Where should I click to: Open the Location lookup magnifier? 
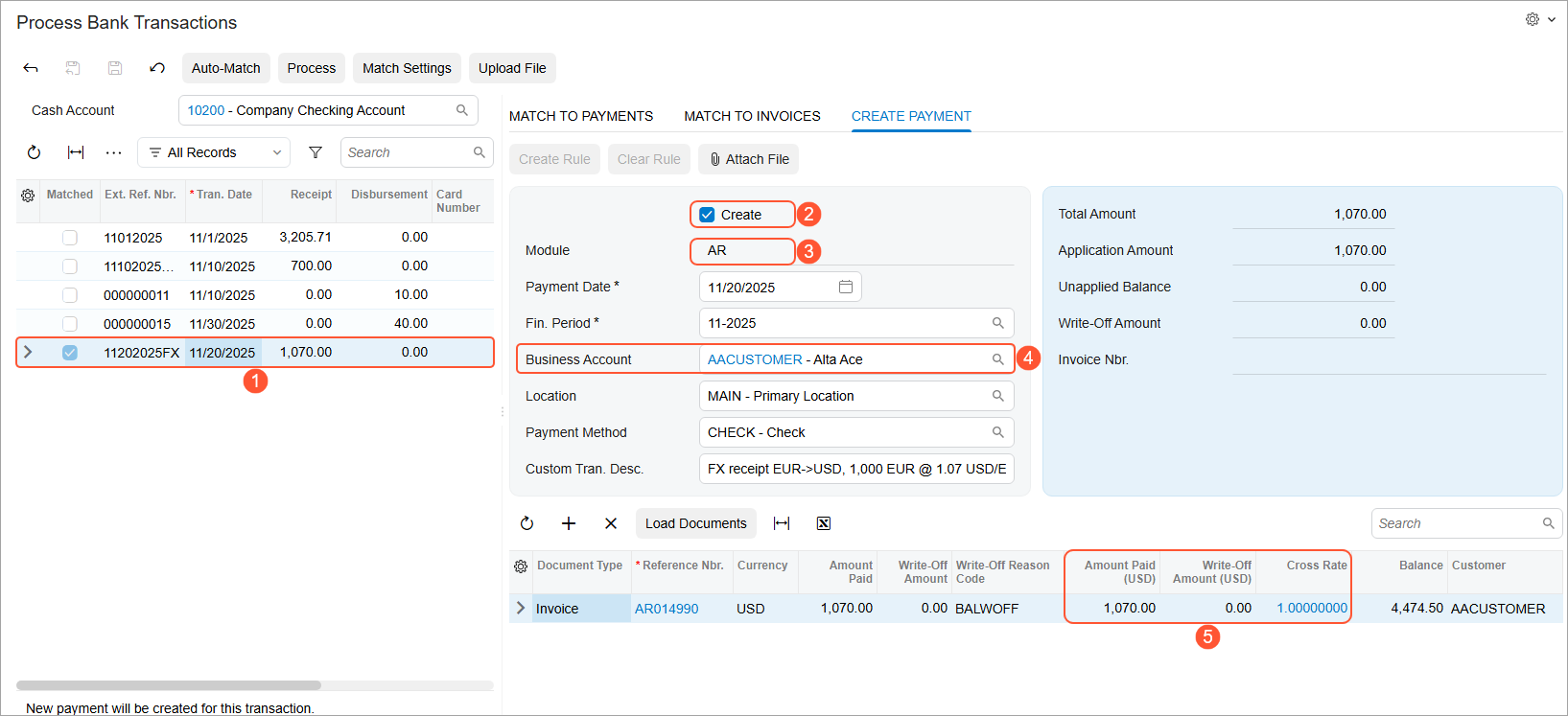pyautogui.click(x=998, y=396)
